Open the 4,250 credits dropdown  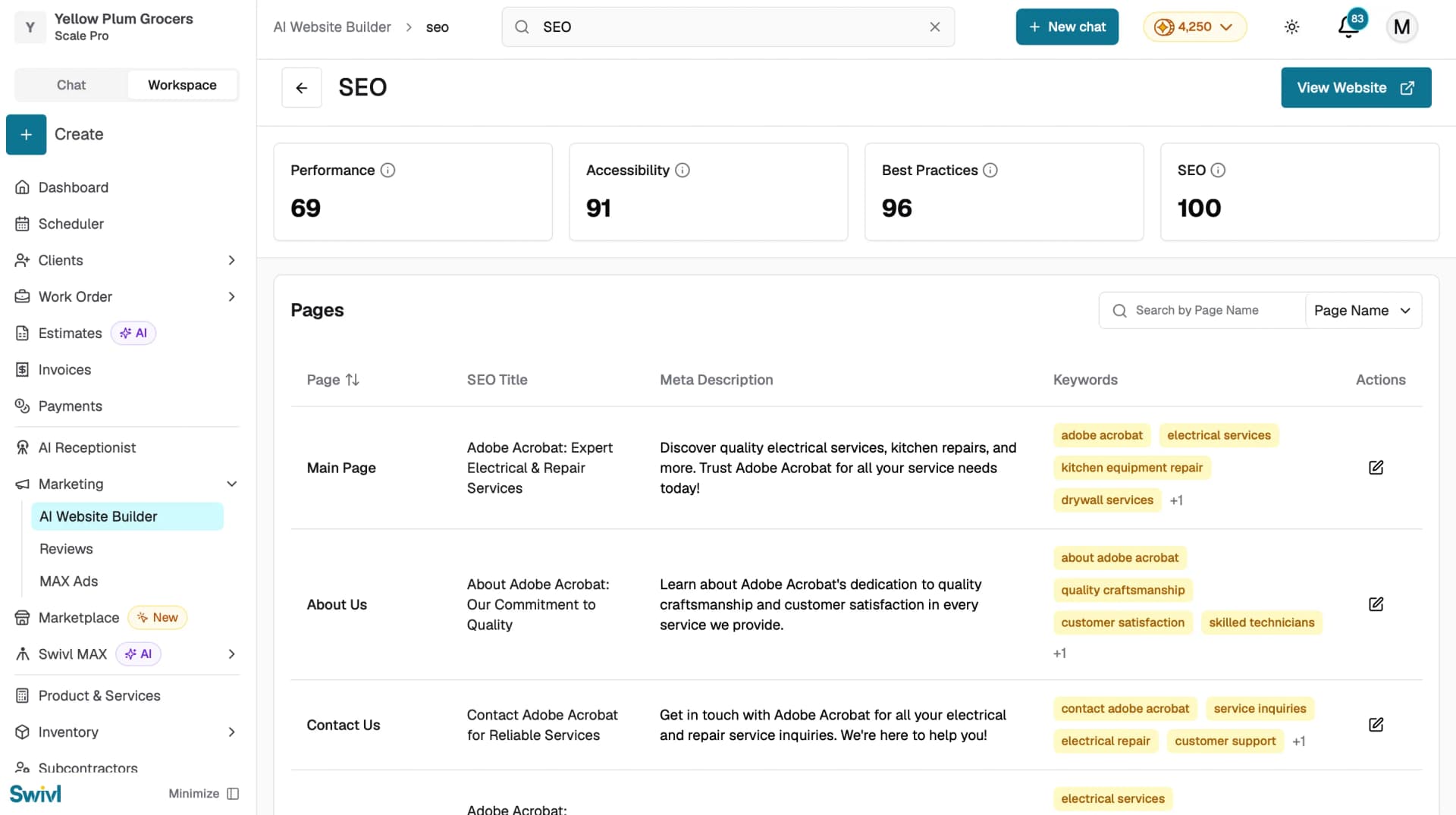point(1194,27)
